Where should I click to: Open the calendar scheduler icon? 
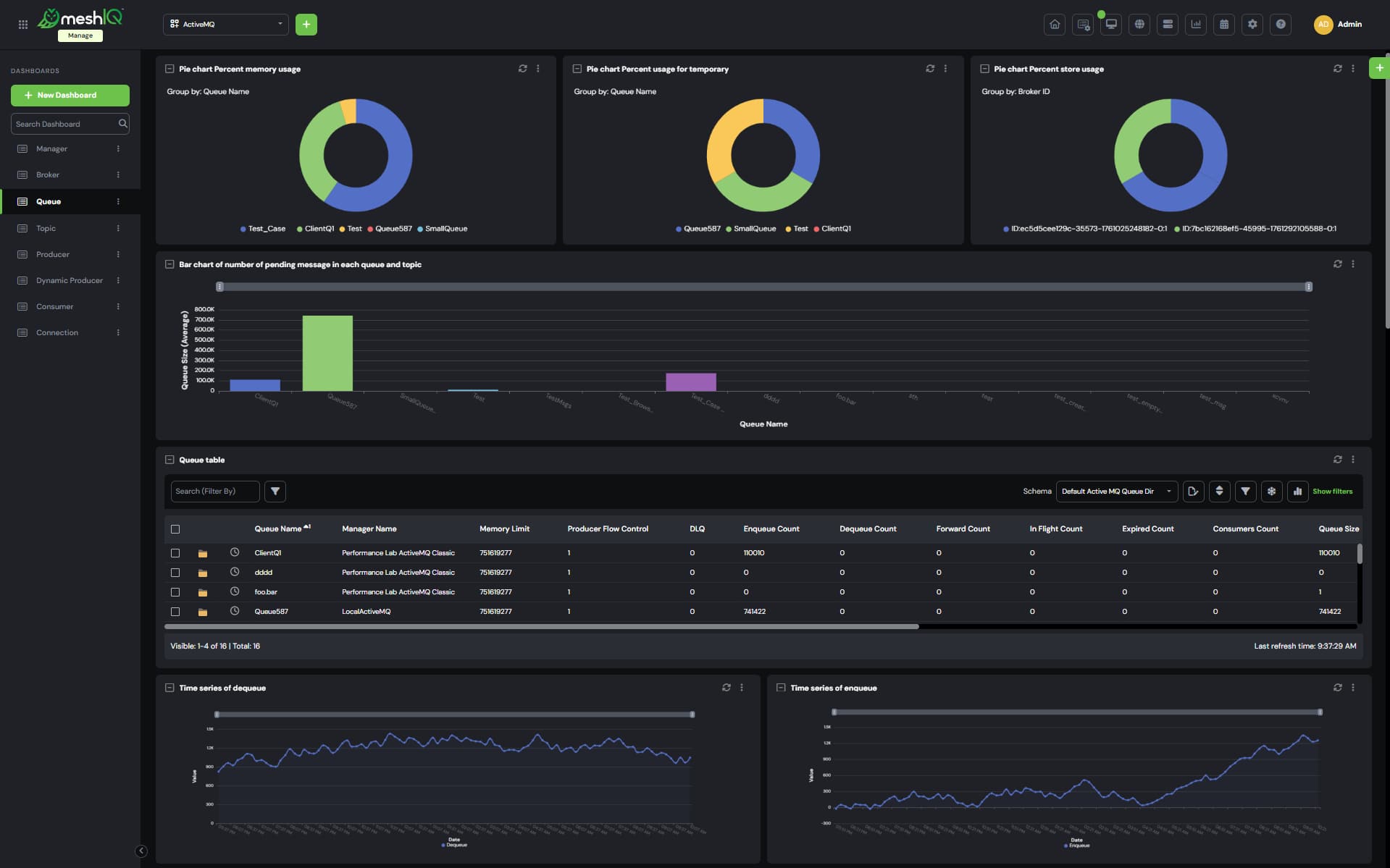1224,24
